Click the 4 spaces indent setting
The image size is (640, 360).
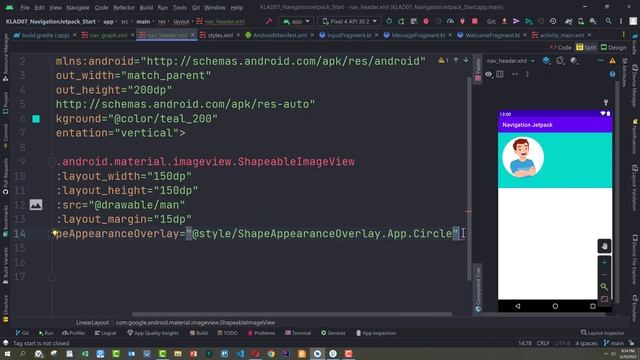tap(586, 343)
